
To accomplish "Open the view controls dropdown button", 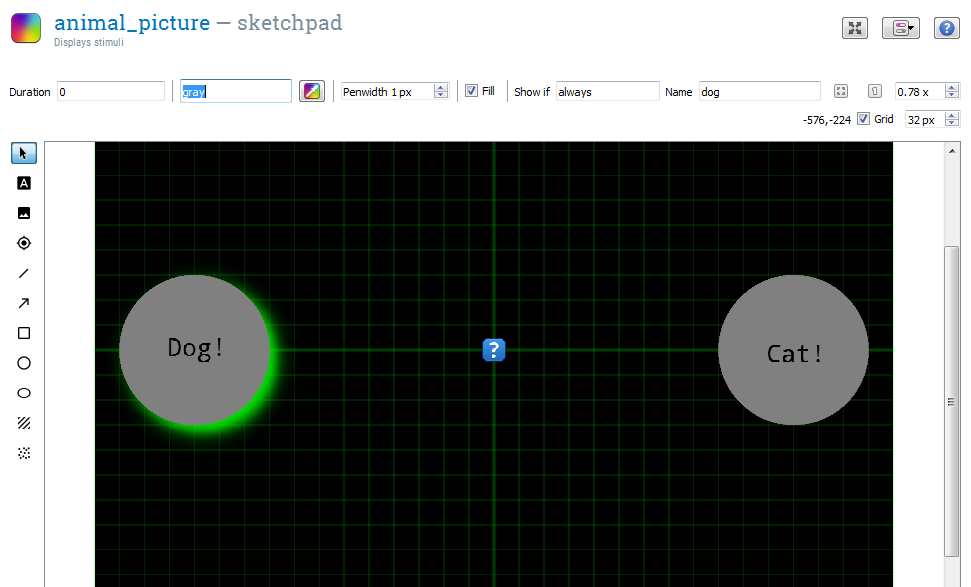I will pyautogui.click(x=900, y=28).
